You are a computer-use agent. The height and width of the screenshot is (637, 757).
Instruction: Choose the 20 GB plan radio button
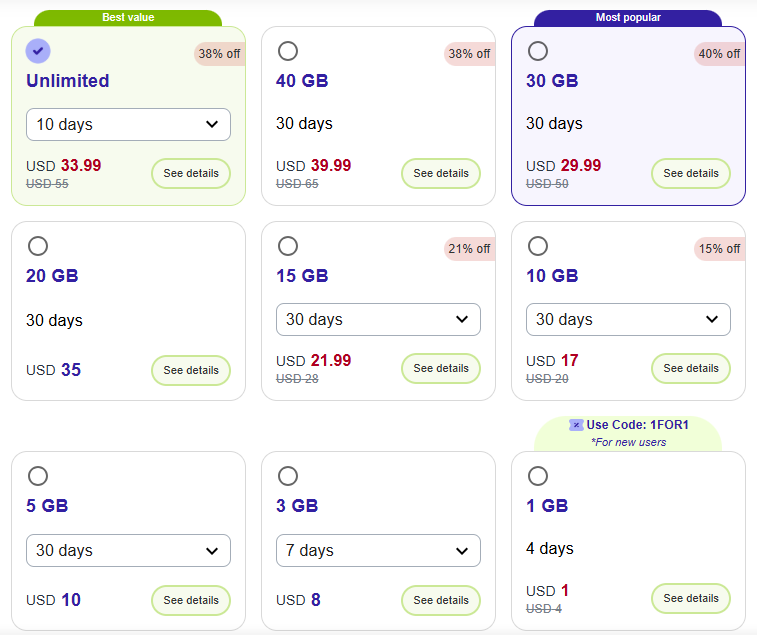coord(38,246)
